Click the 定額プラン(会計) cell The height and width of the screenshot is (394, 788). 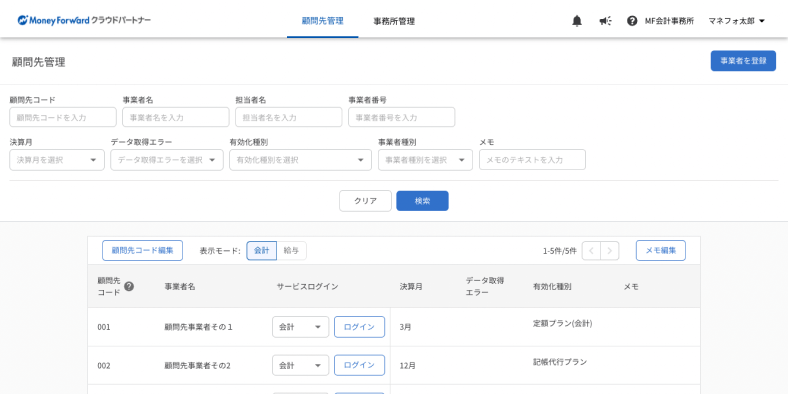tap(563, 323)
